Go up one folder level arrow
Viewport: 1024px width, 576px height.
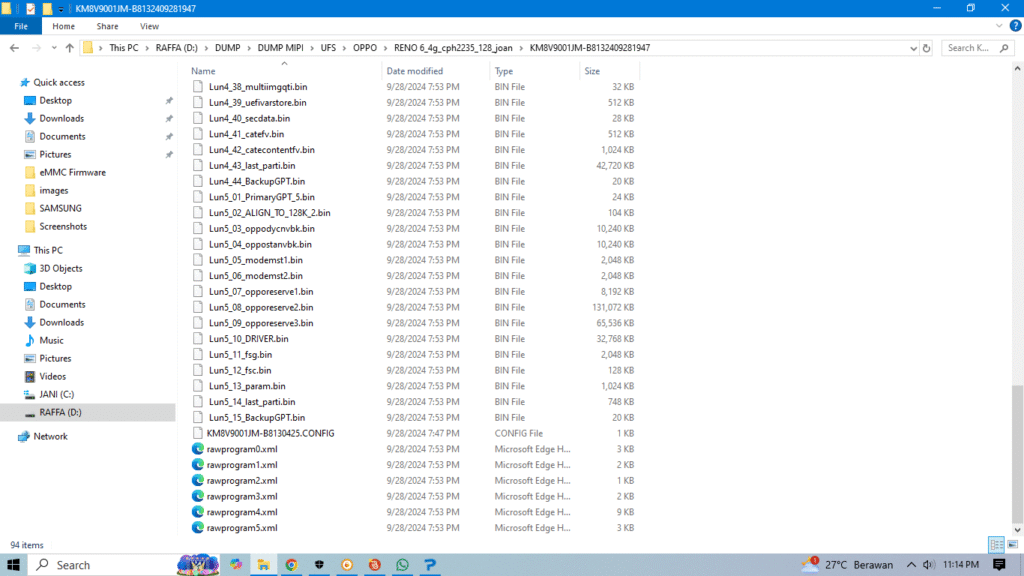tap(70, 48)
